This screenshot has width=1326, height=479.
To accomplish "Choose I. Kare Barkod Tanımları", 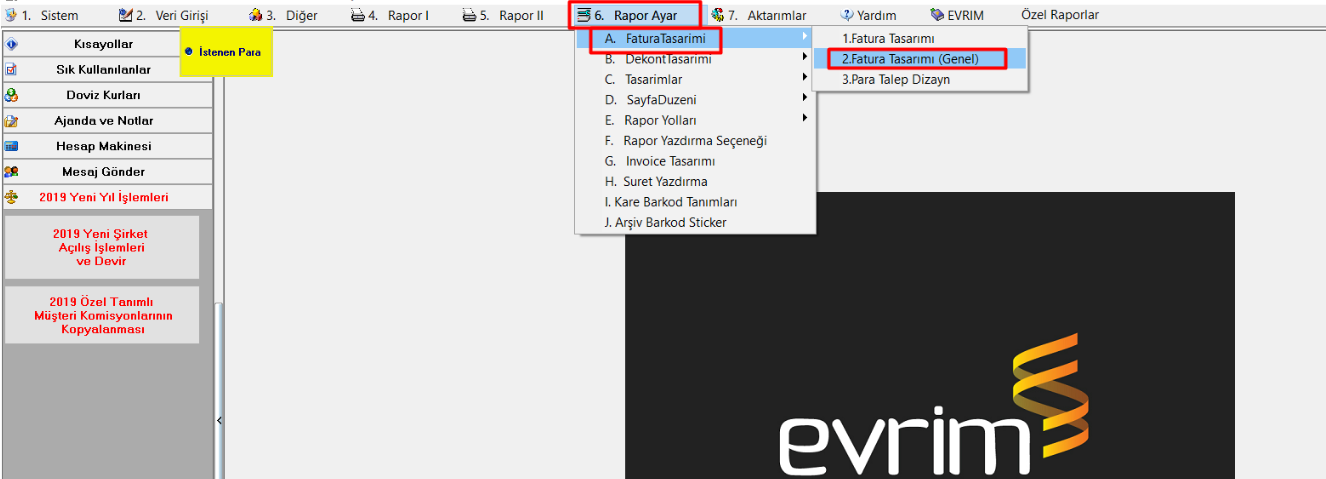I will (x=694, y=202).
